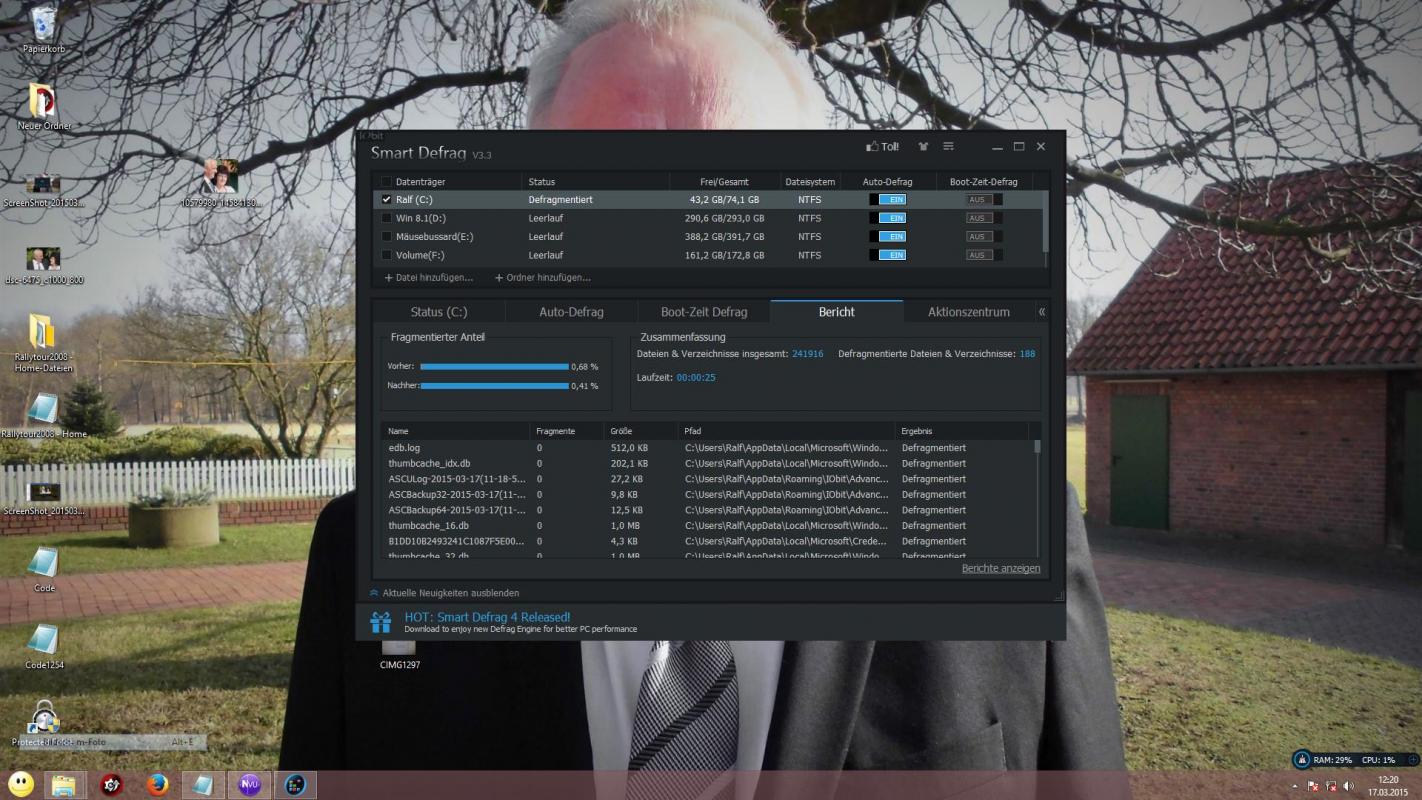Select the Code1254 desktop file icon

coord(43,646)
